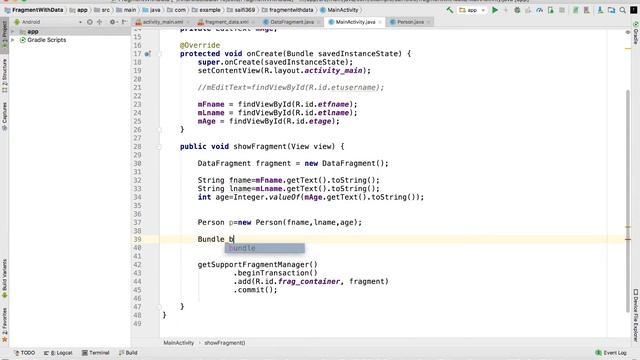Switch to the Person.java tab

[409, 22]
